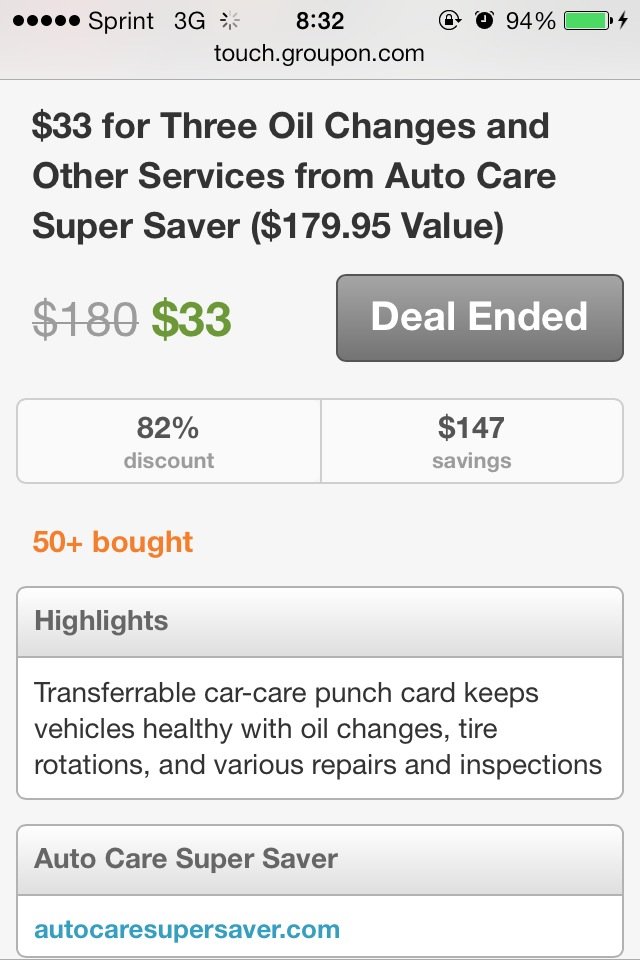Tap the battery icon in status bar

[x=587, y=21]
